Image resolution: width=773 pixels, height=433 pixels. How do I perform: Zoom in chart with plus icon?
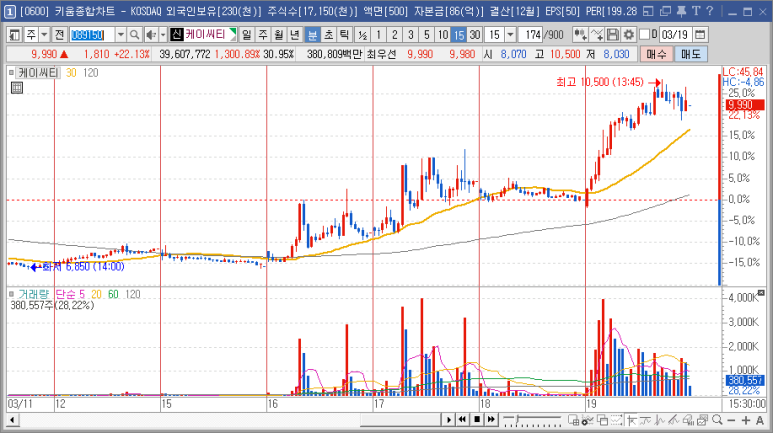745,420
